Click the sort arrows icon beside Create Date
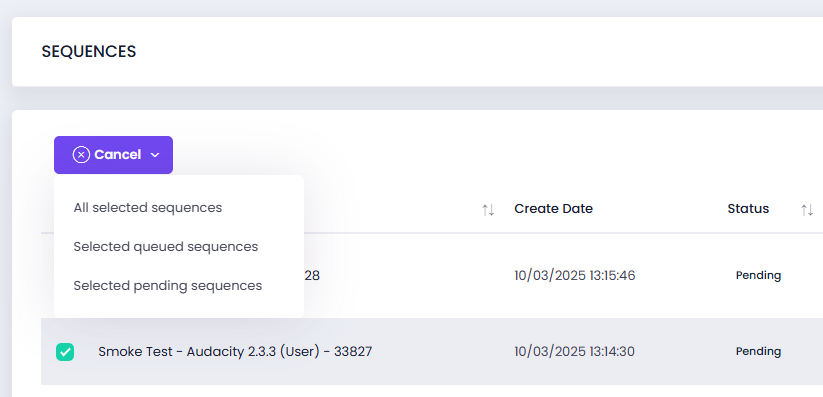The image size is (823, 397). tap(488, 210)
